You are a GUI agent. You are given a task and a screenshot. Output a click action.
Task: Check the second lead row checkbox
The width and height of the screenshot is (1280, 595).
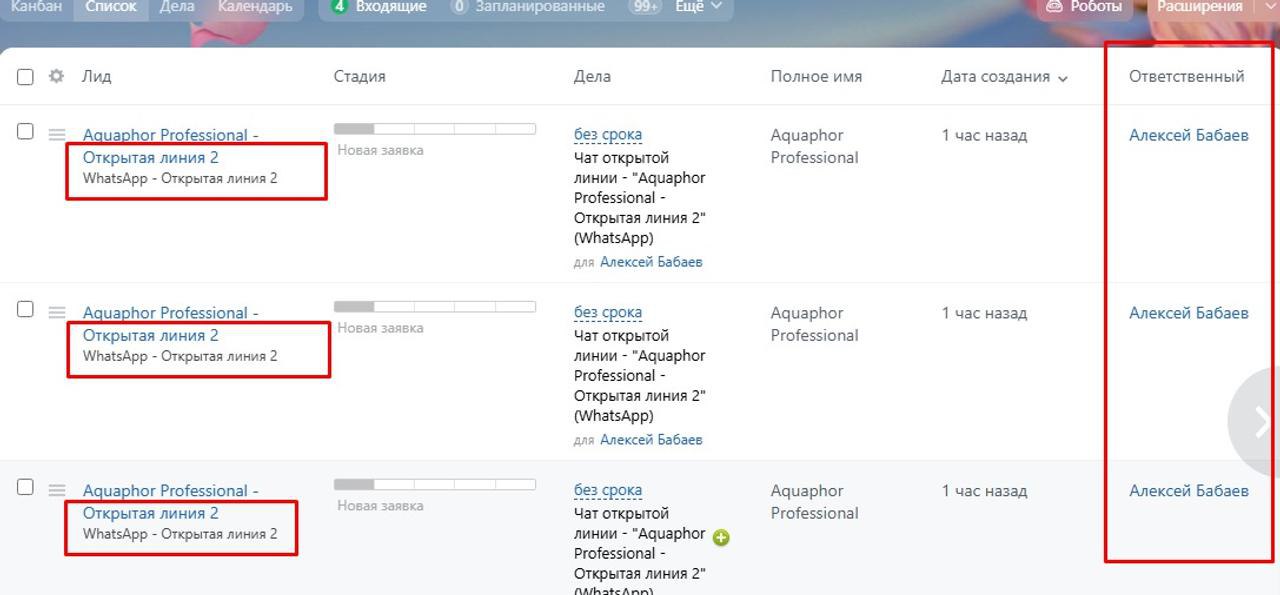25,309
